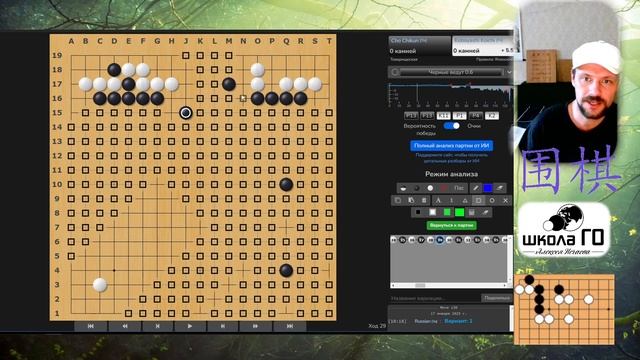
Task: Click the black-to-move status bar
Action: pos(451,72)
